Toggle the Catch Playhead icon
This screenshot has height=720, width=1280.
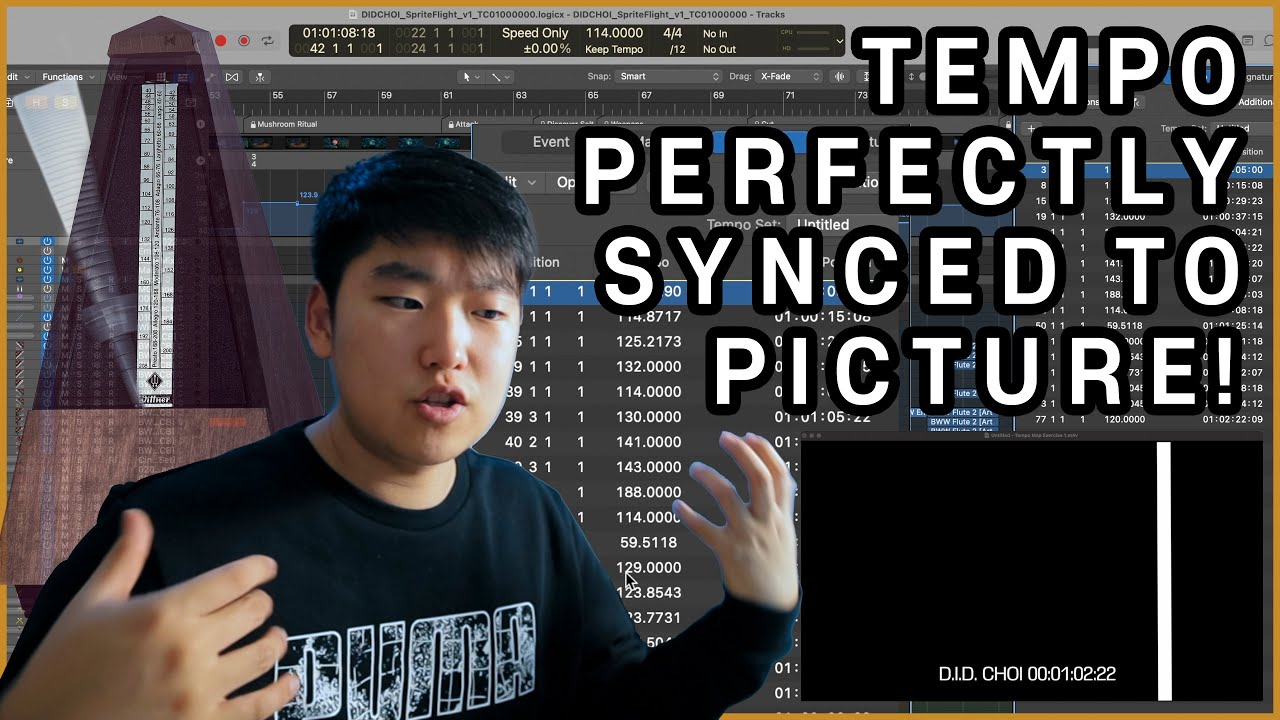click(x=260, y=77)
